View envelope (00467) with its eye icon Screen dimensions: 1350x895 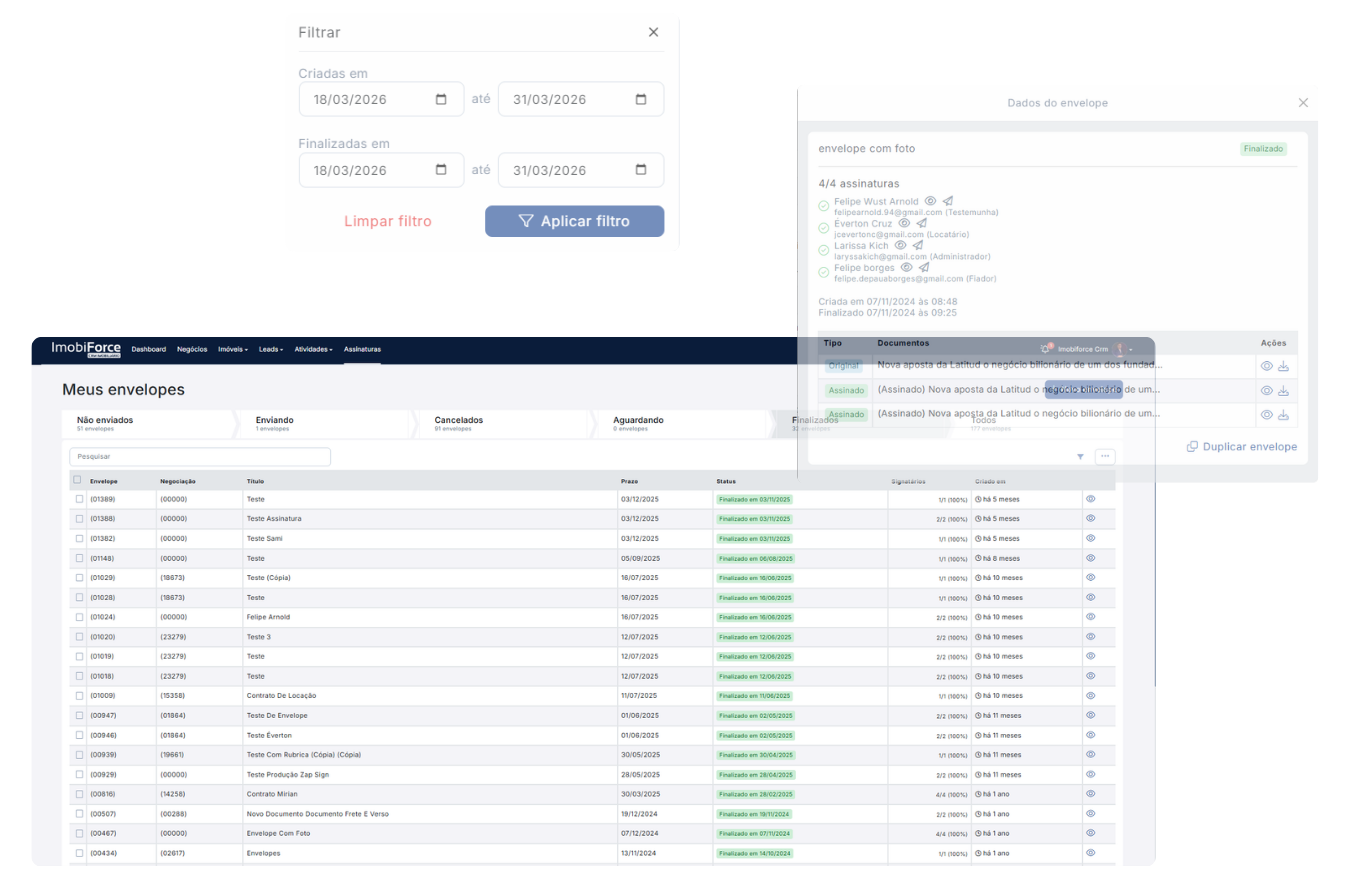(x=1091, y=832)
